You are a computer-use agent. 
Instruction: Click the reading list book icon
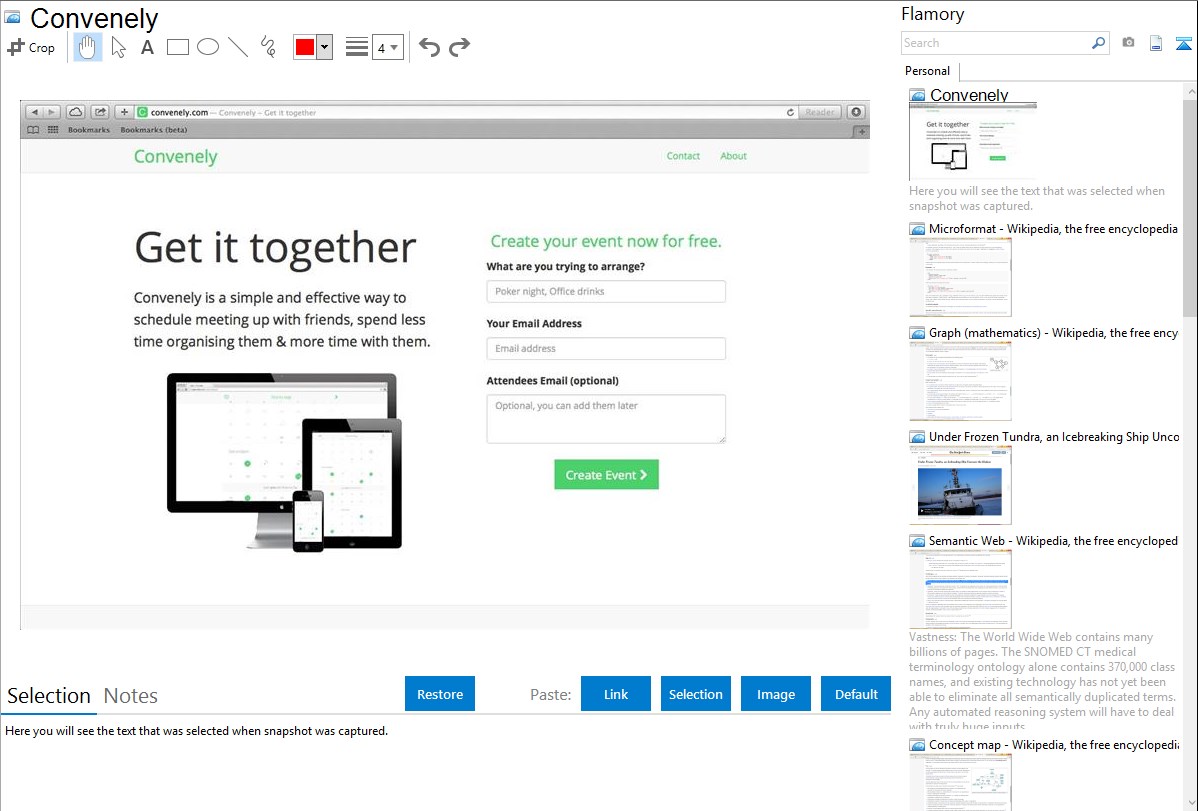[33, 130]
